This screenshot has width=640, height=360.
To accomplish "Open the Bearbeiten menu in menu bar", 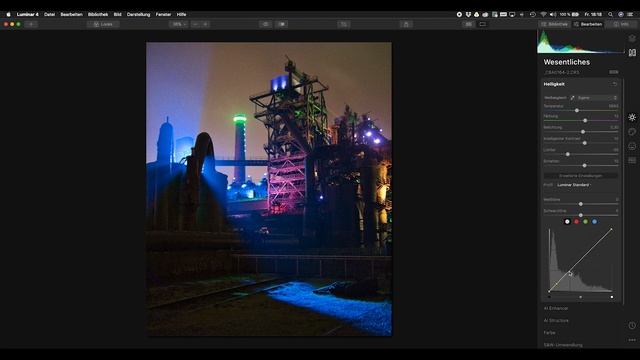I will [71, 14].
